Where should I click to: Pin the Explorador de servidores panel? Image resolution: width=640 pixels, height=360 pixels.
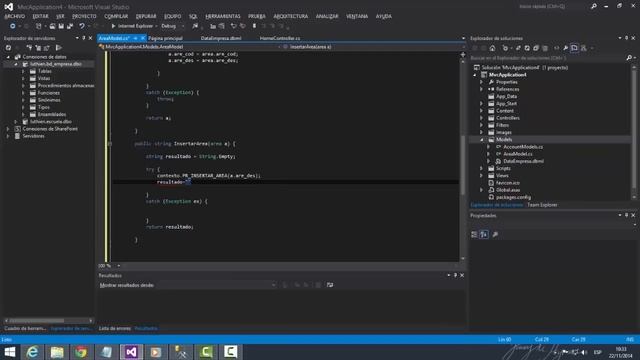pyautogui.click(x=84, y=38)
